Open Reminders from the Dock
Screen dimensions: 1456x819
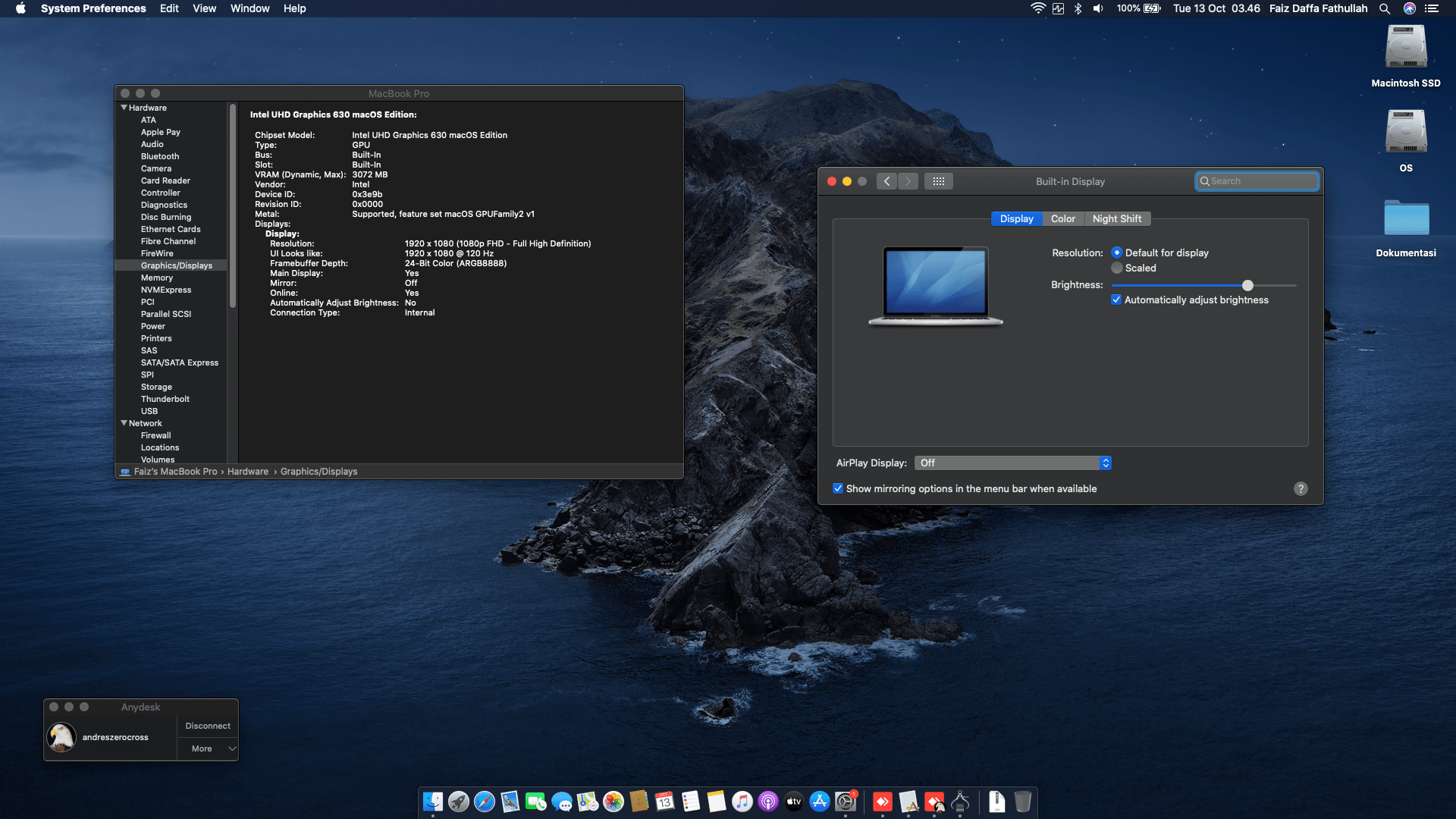point(691,802)
